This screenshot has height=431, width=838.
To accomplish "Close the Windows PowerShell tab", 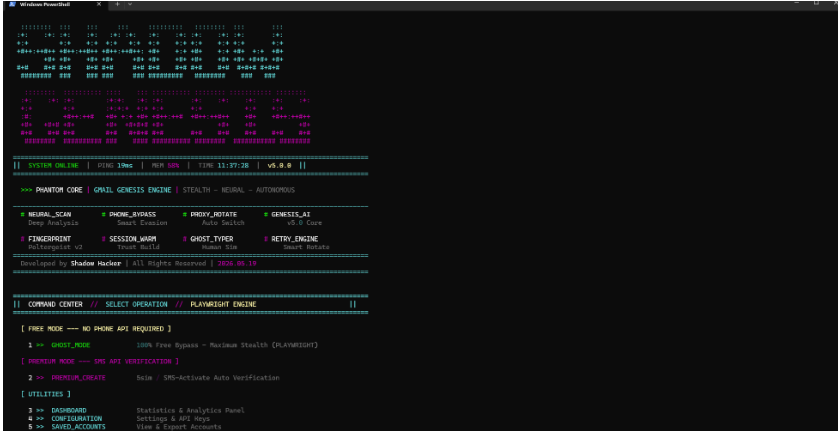I will pos(99,4).
